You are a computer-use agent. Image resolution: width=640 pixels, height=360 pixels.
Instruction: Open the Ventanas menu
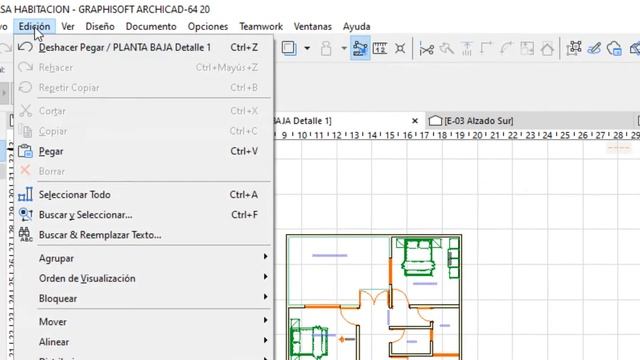(313, 27)
